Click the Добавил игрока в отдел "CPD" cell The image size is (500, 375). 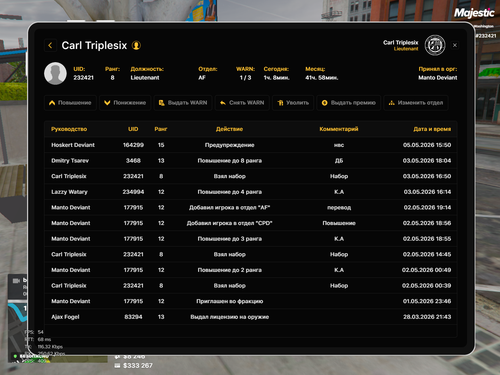[229, 223]
